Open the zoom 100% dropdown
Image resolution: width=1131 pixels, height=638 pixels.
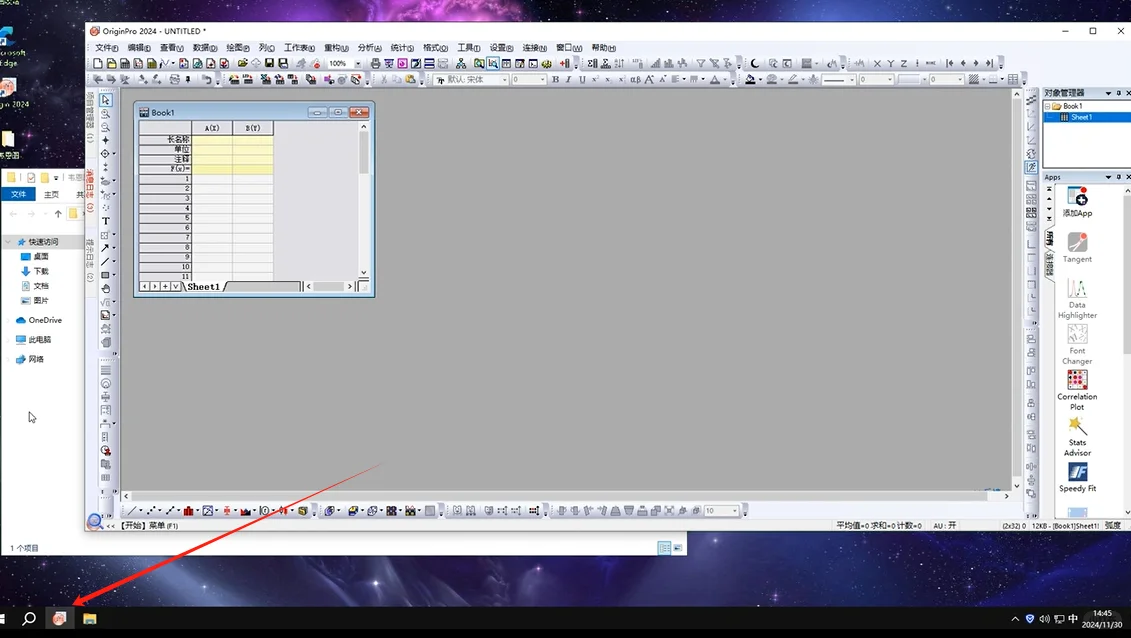pyautogui.click(x=357, y=63)
